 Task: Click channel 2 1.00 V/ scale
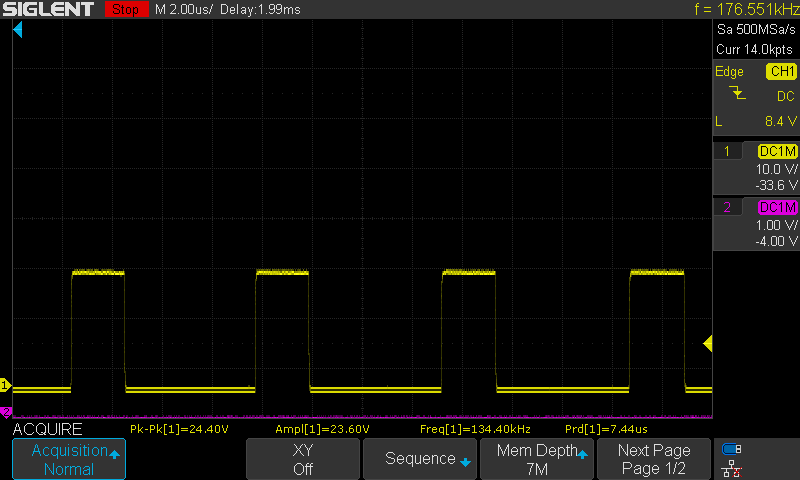pos(777,225)
